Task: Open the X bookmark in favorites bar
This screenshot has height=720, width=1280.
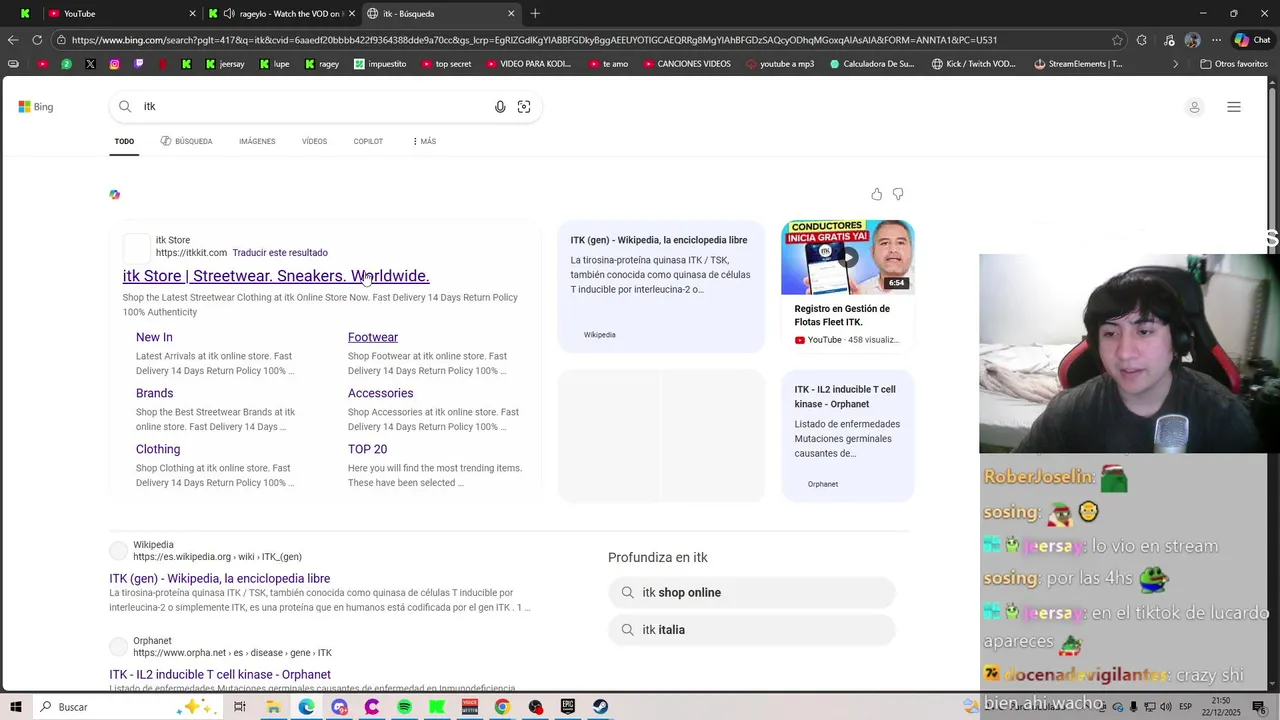Action: (x=90, y=64)
